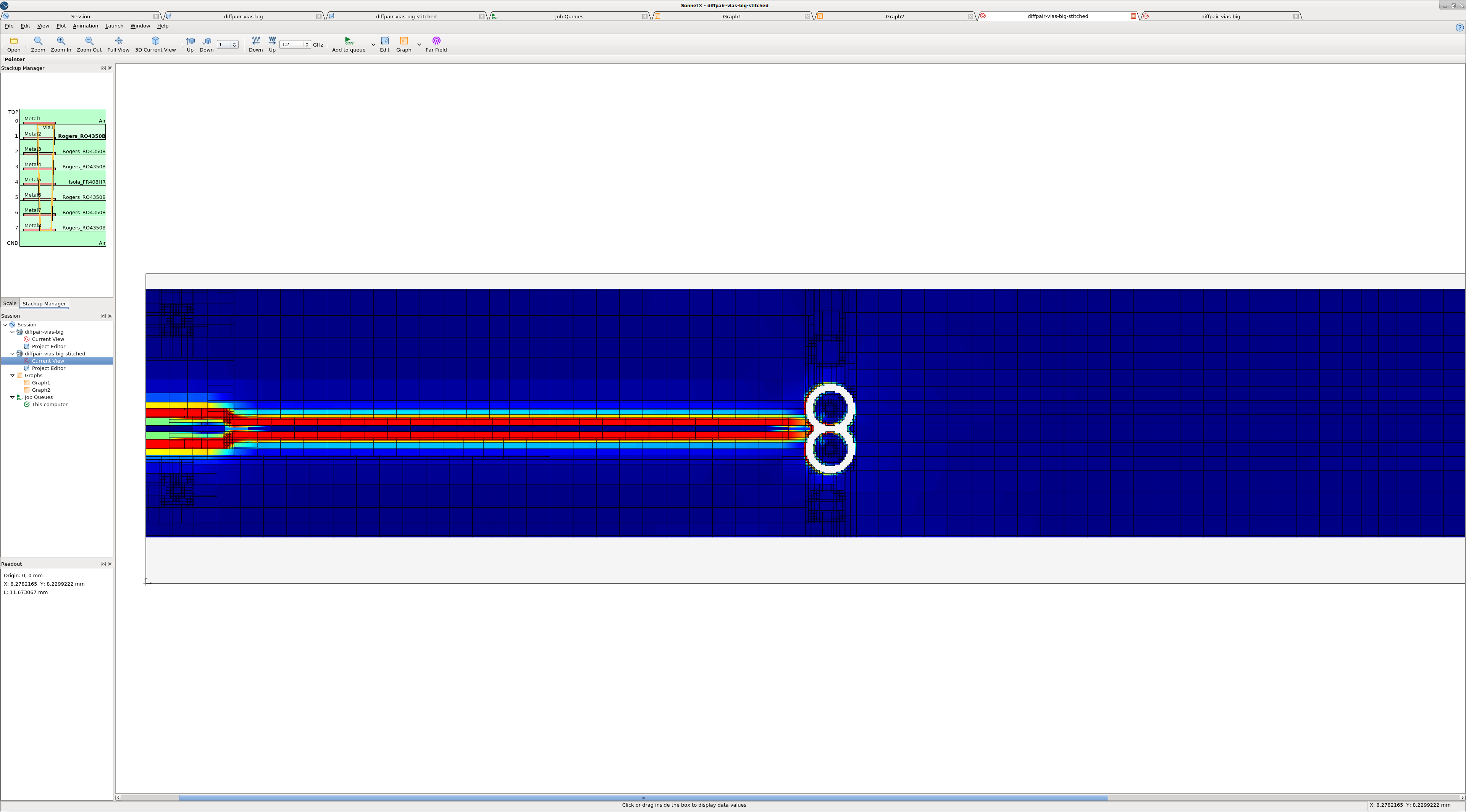Image resolution: width=1466 pixels, height=812 pixels.
Task: Select Graph2 in the session tree
Action: pyautogui.click(x=41, y=390)
